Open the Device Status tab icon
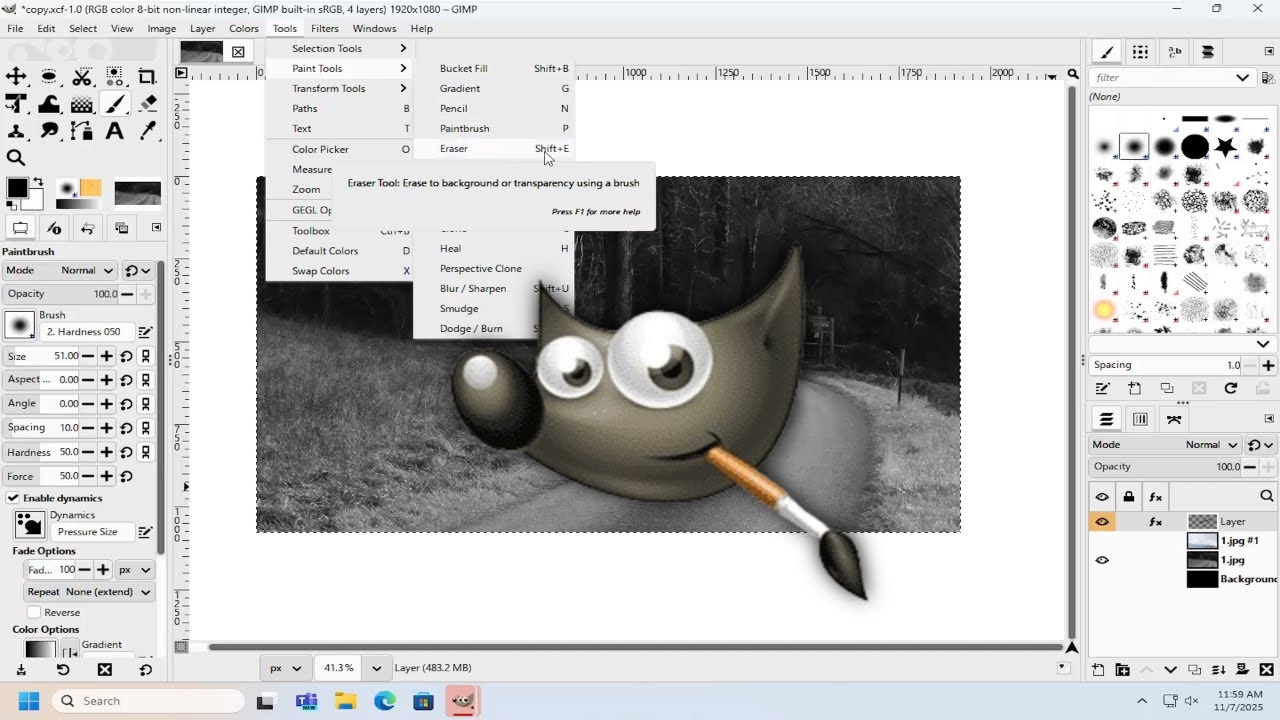The width and height of the screenshot is (1280, 720). (55, 228)
